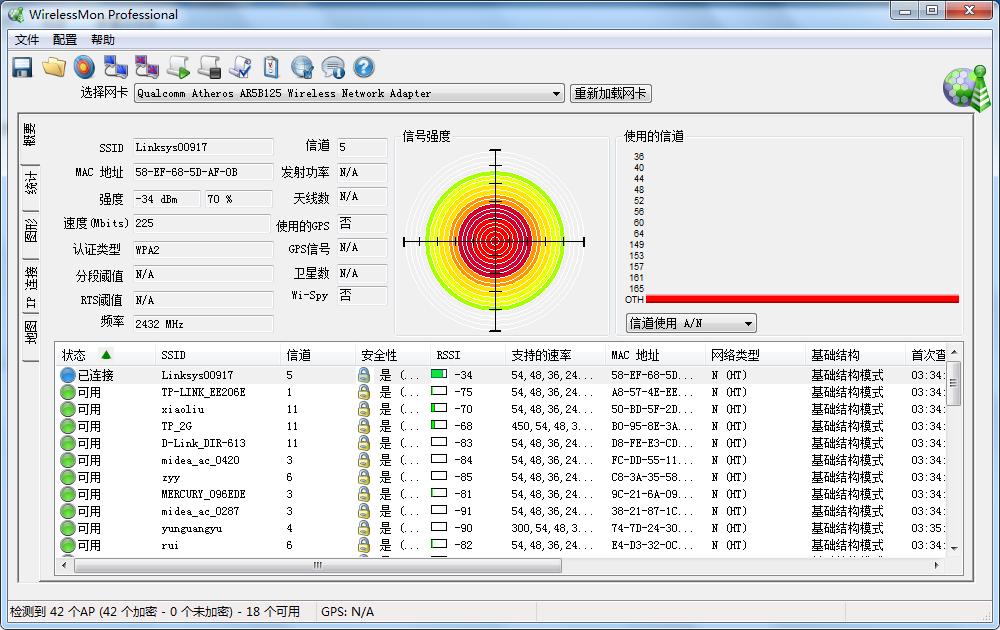Click the 重新加载网卡 button

click(x=610, y=94)
